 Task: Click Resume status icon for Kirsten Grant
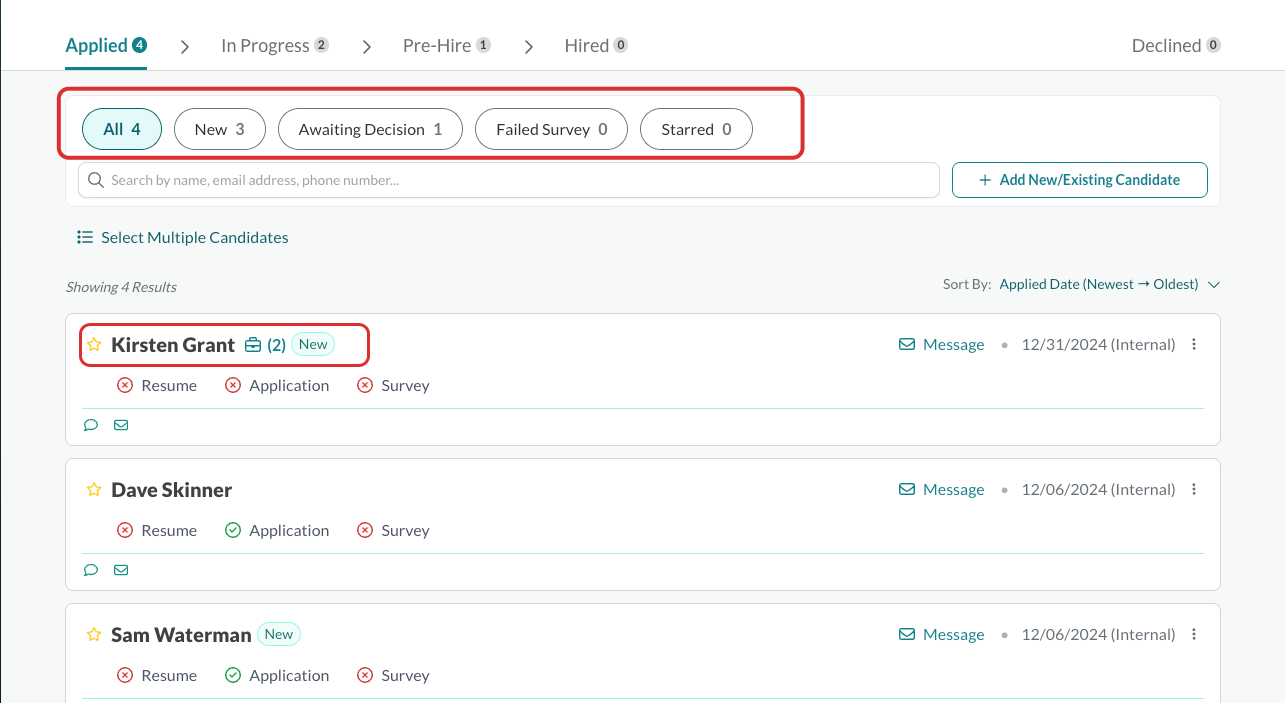(125, 386)
